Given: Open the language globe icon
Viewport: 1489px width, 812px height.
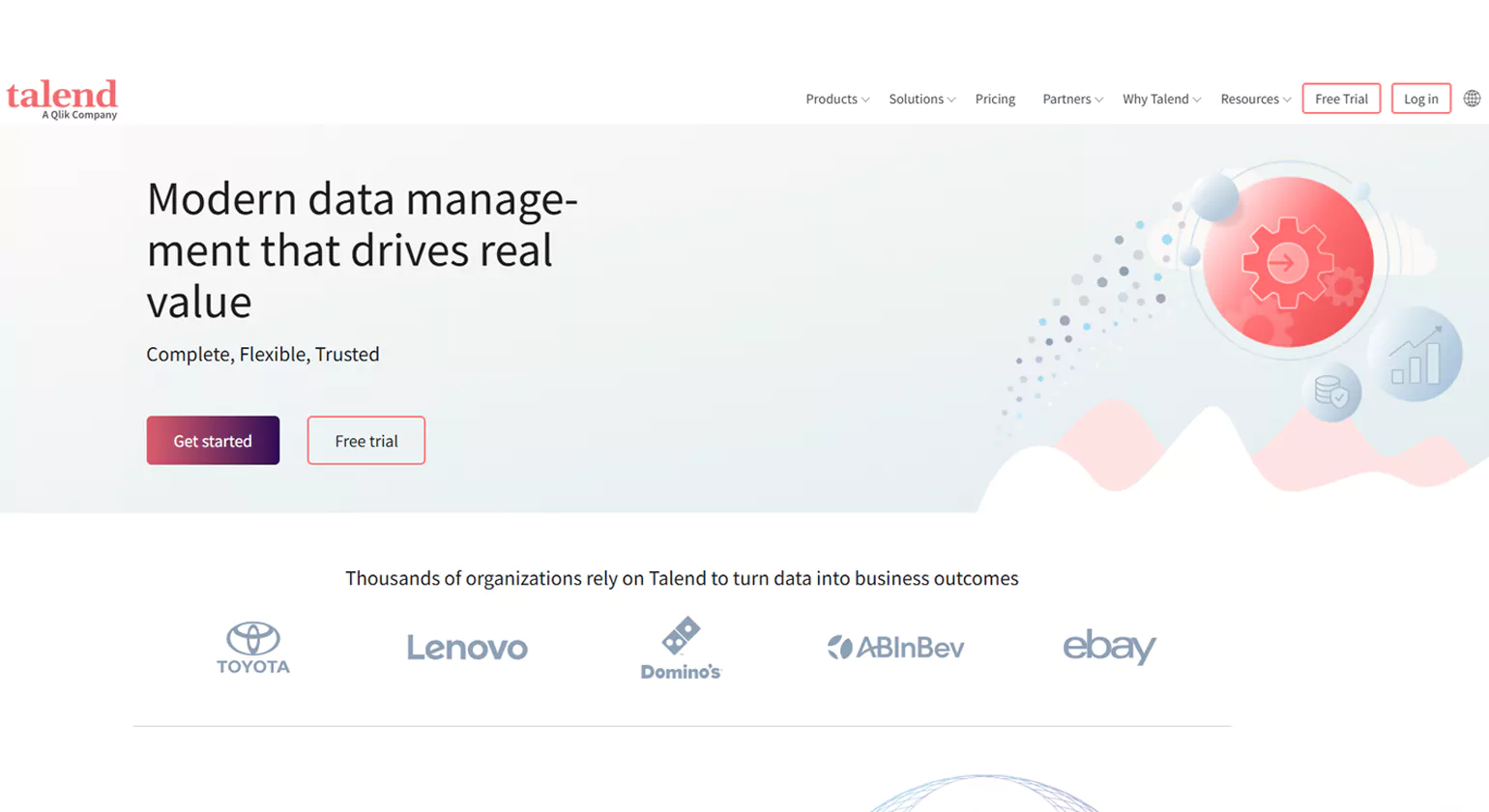Looking at the screenshot, I should (x=1472, y=99).
